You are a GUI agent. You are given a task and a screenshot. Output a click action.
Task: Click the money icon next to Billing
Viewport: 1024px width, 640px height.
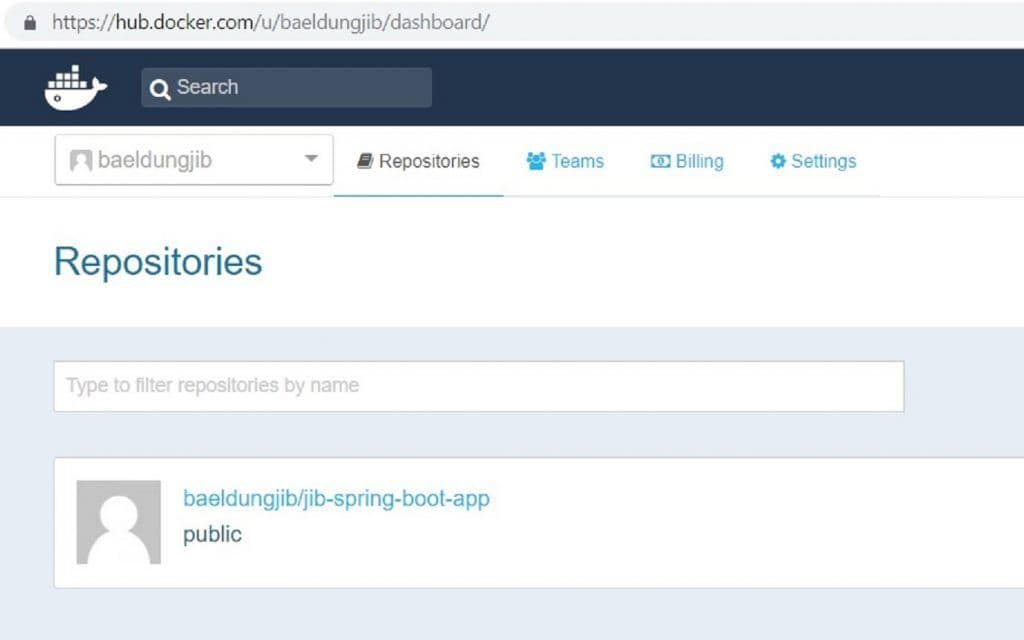[660, 161]
